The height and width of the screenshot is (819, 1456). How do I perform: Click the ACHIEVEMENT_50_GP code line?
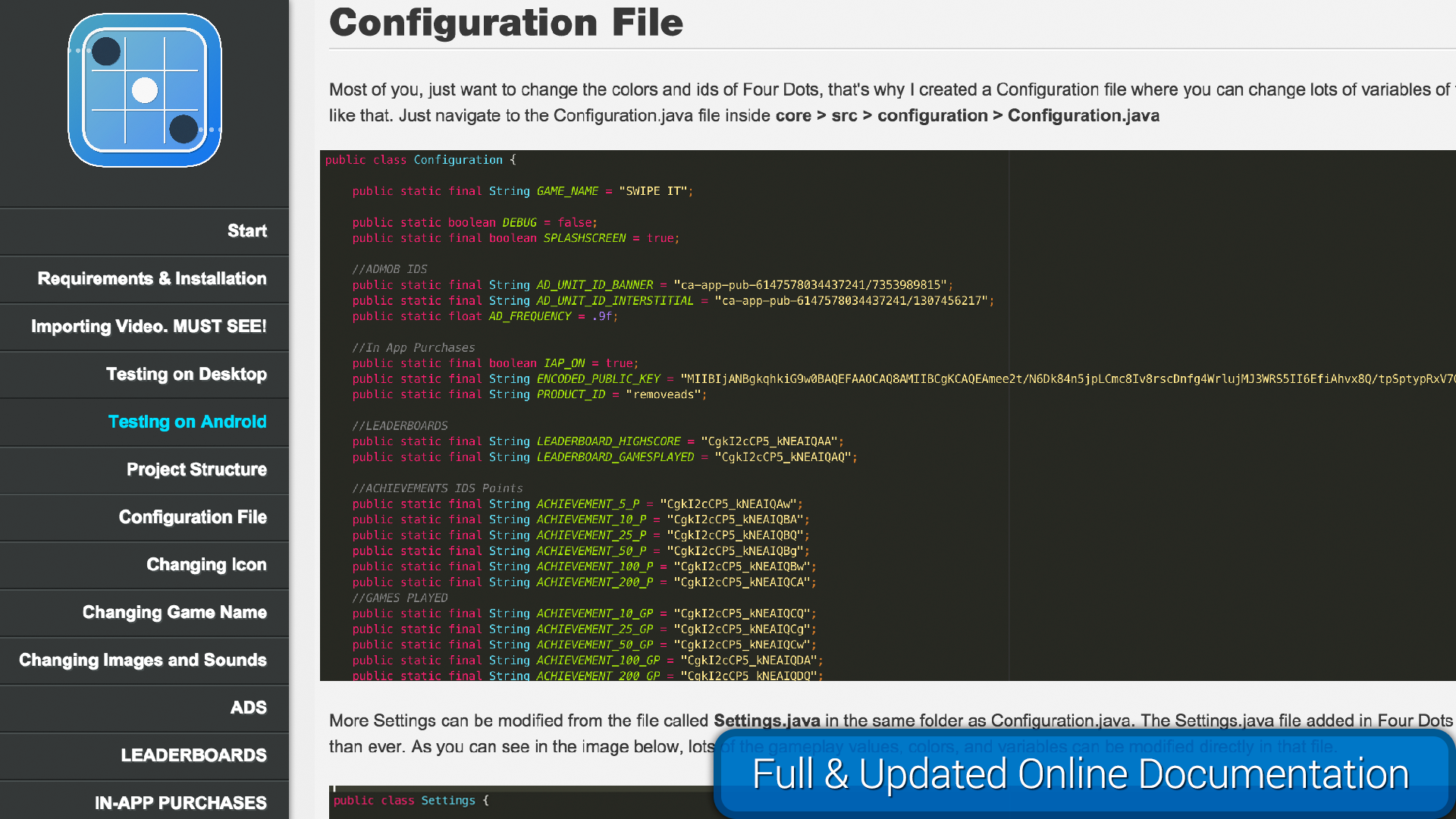pos(584,645)
